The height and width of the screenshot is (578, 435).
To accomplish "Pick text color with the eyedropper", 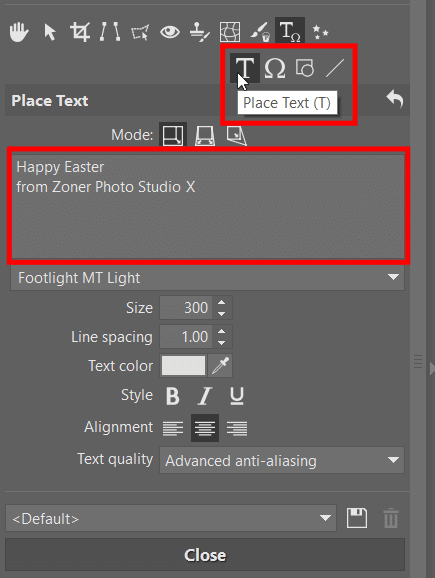I will tap(220, 366).
